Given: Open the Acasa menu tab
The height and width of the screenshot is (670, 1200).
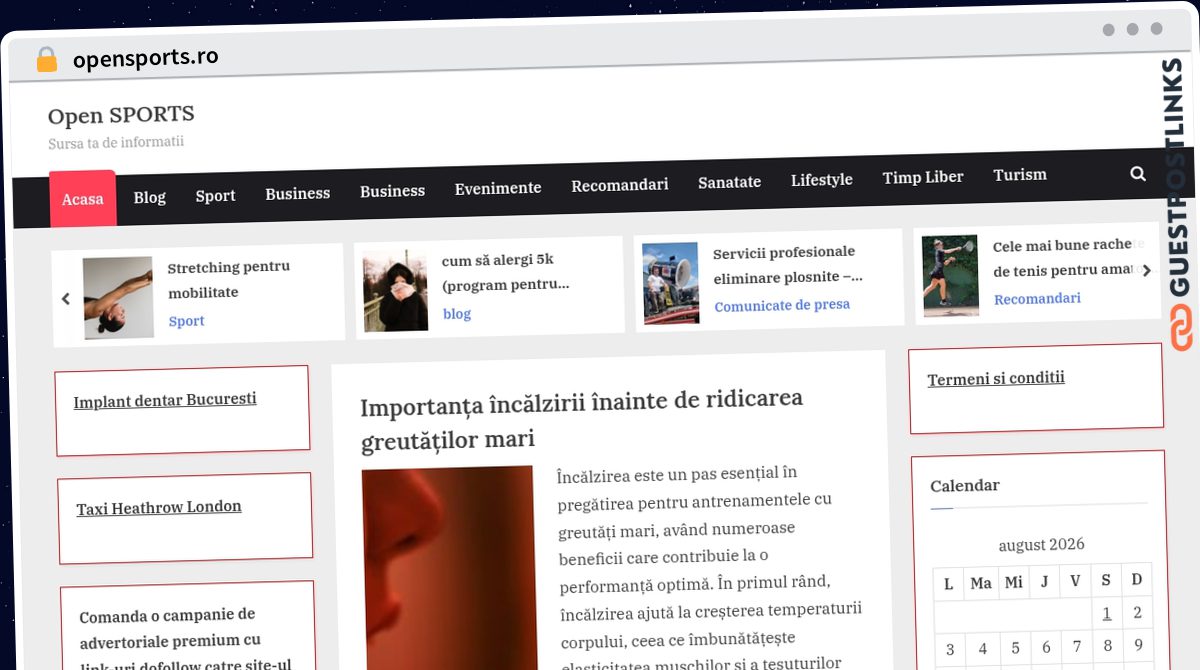Looking at the screenshot, I should pos(83,199).
